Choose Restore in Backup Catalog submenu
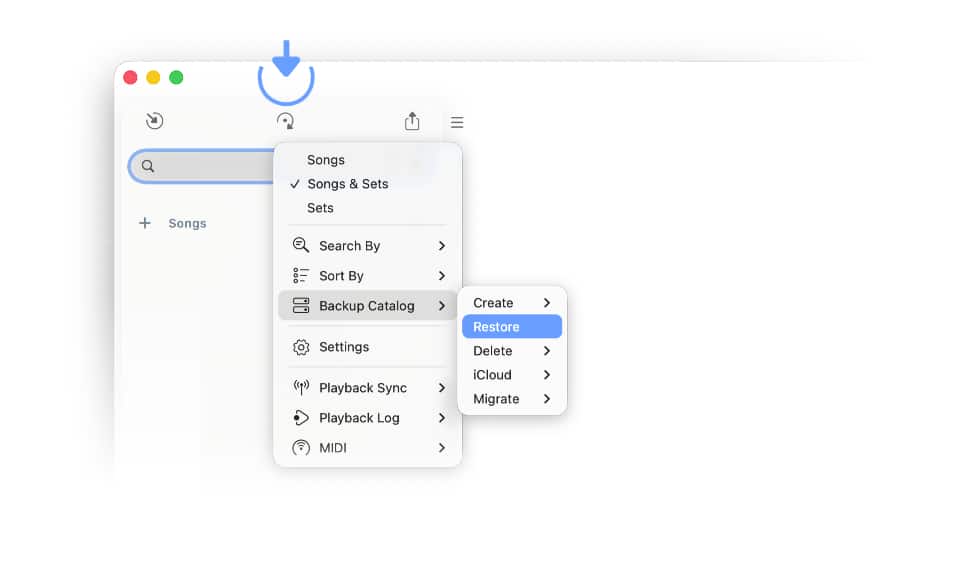Viewport: 963px width, 575px height. (512, 327)
